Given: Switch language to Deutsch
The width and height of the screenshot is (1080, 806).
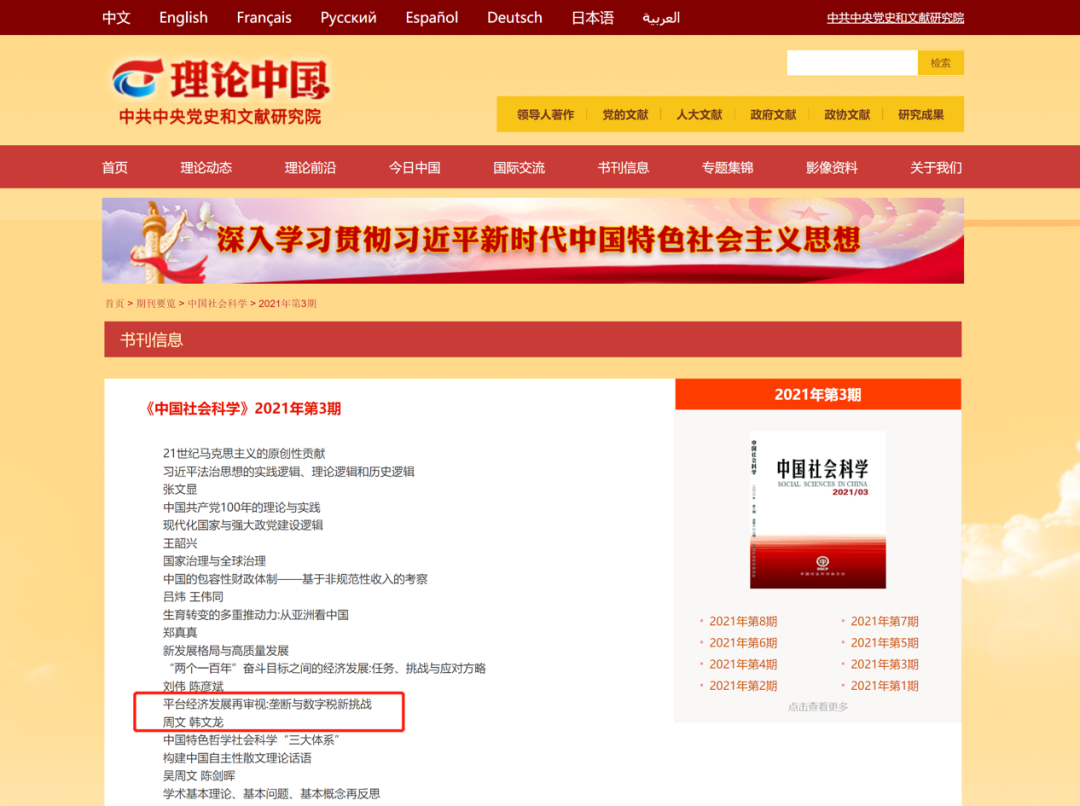Looking at the screenshot, I should tap(515, 17).
